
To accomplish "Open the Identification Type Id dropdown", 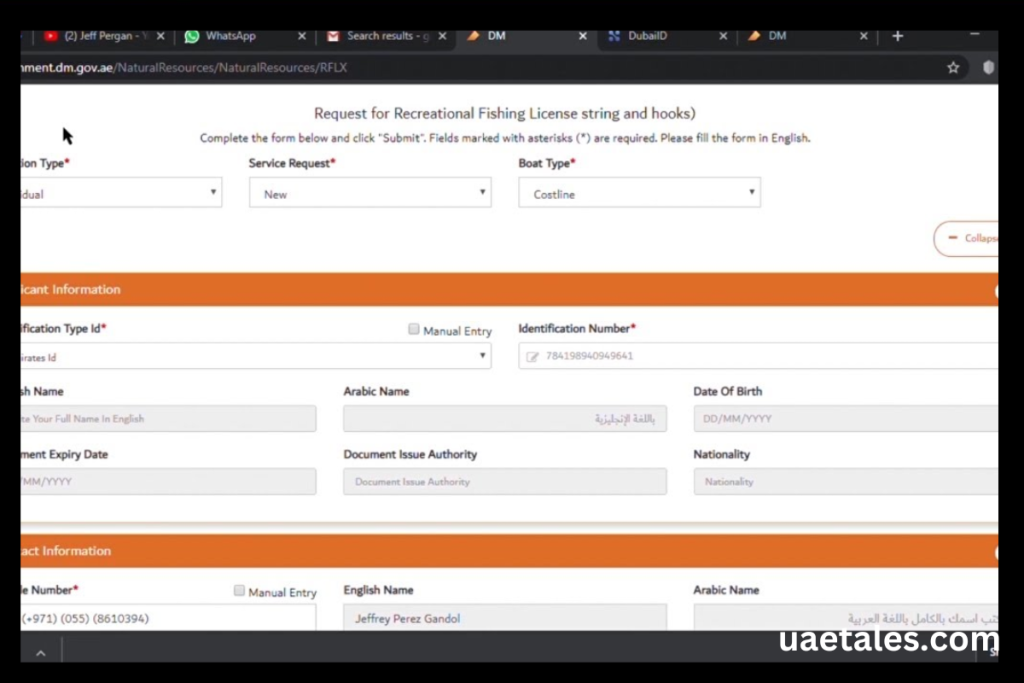I will click(255, 356).
